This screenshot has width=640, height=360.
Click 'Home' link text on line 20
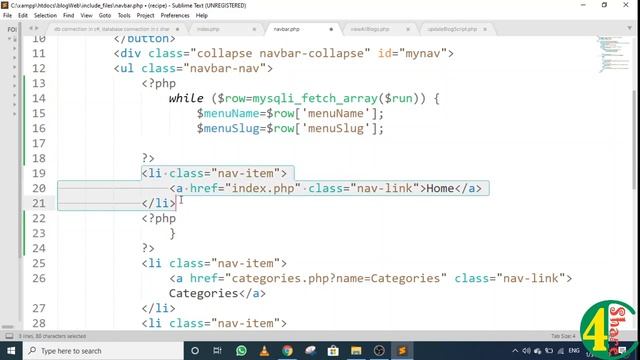(440, 188)
